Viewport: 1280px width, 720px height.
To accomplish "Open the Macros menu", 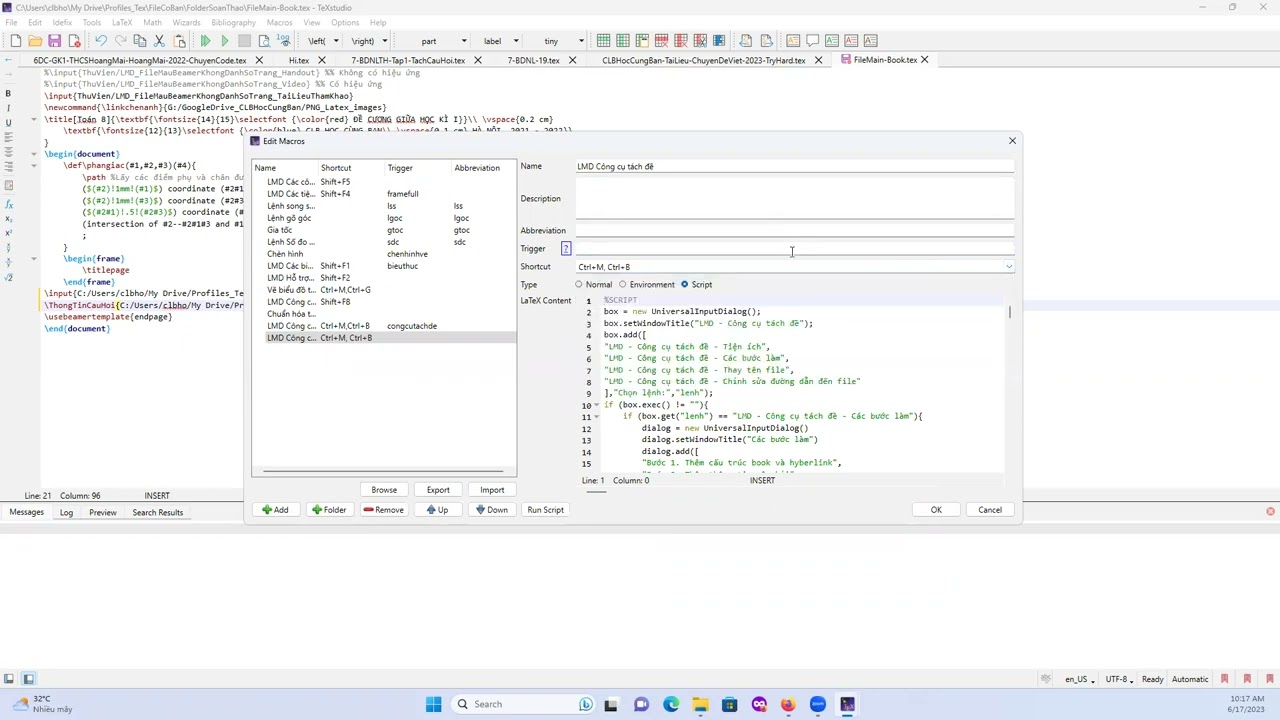I will 279,22.
